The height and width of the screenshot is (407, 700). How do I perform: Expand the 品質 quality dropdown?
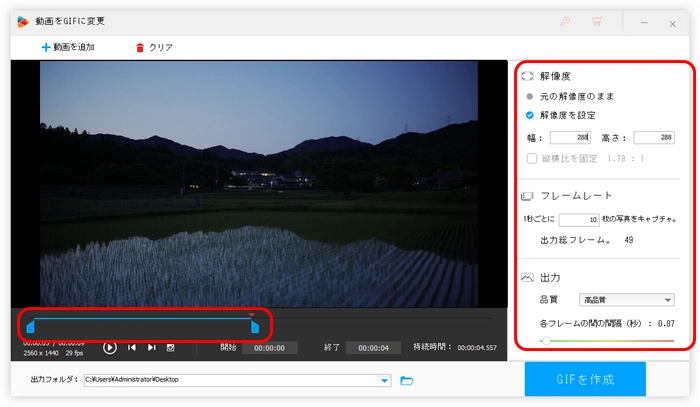coord(627,299)
